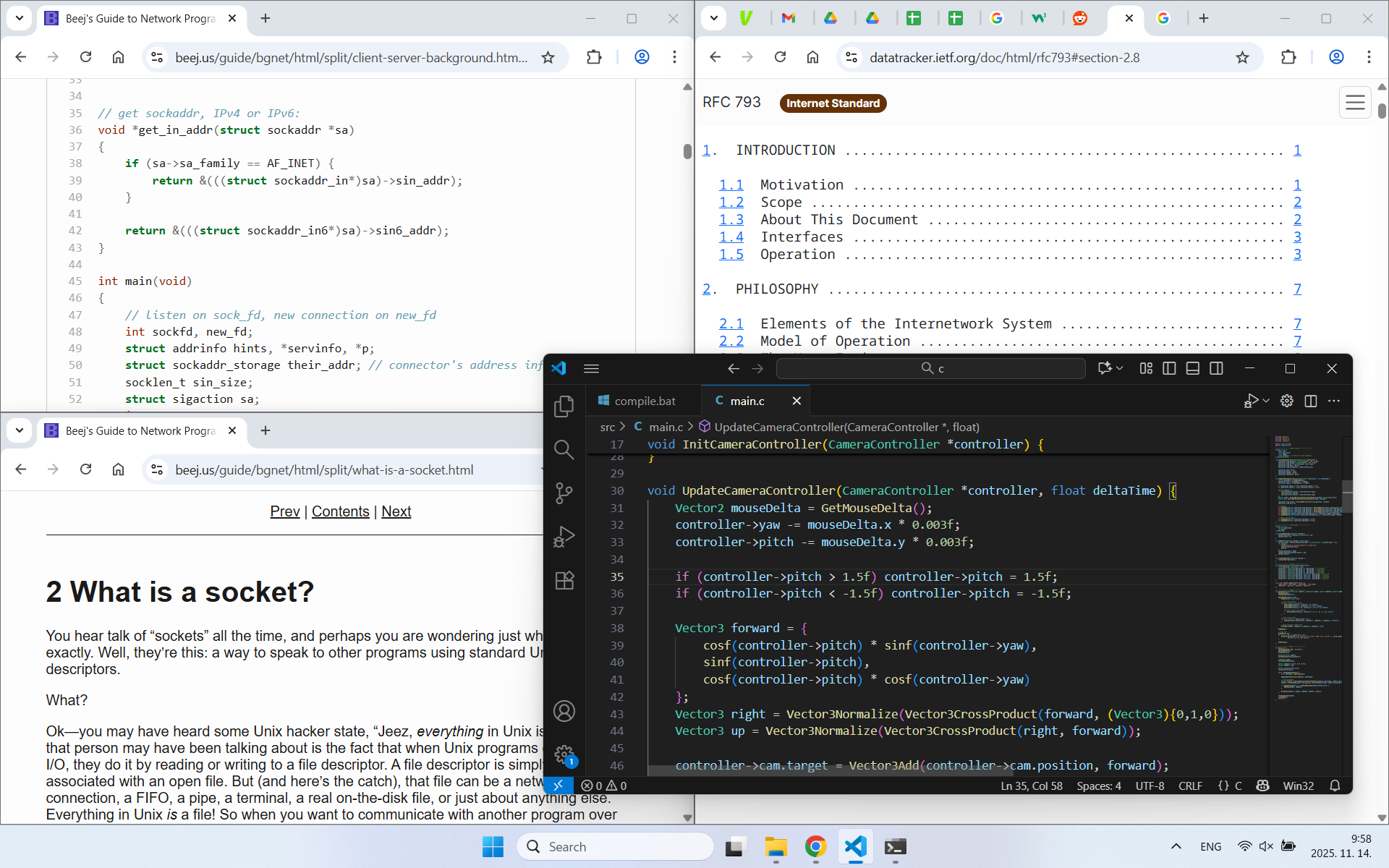The height and width of the screenshot is (868, 1389).
Task: Open section 1.3 About This Document link
Action: click(x=731, y=219)
